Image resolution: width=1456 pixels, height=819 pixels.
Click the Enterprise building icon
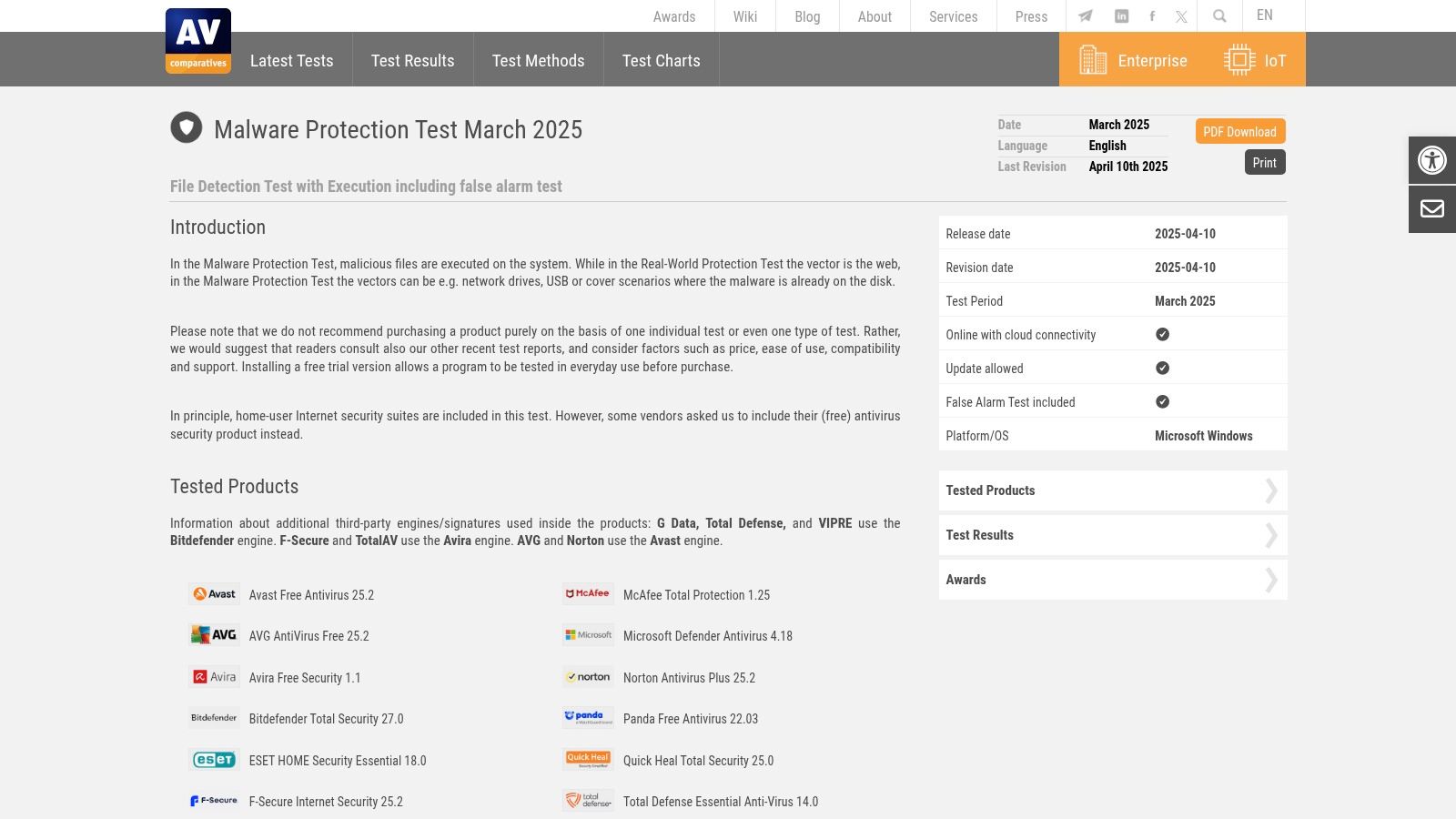[1093, 60]
